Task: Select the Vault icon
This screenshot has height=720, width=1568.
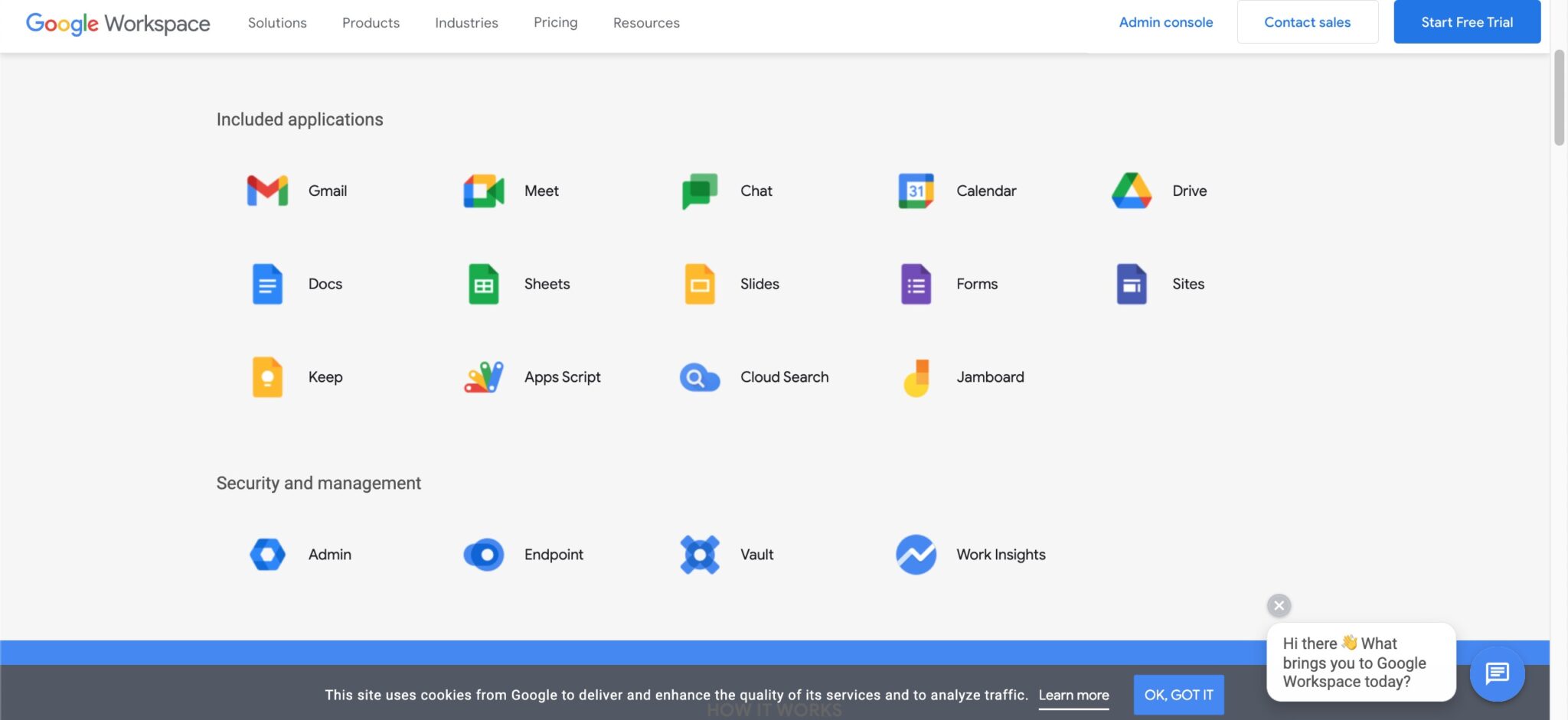Action: [x=699, y=554]
